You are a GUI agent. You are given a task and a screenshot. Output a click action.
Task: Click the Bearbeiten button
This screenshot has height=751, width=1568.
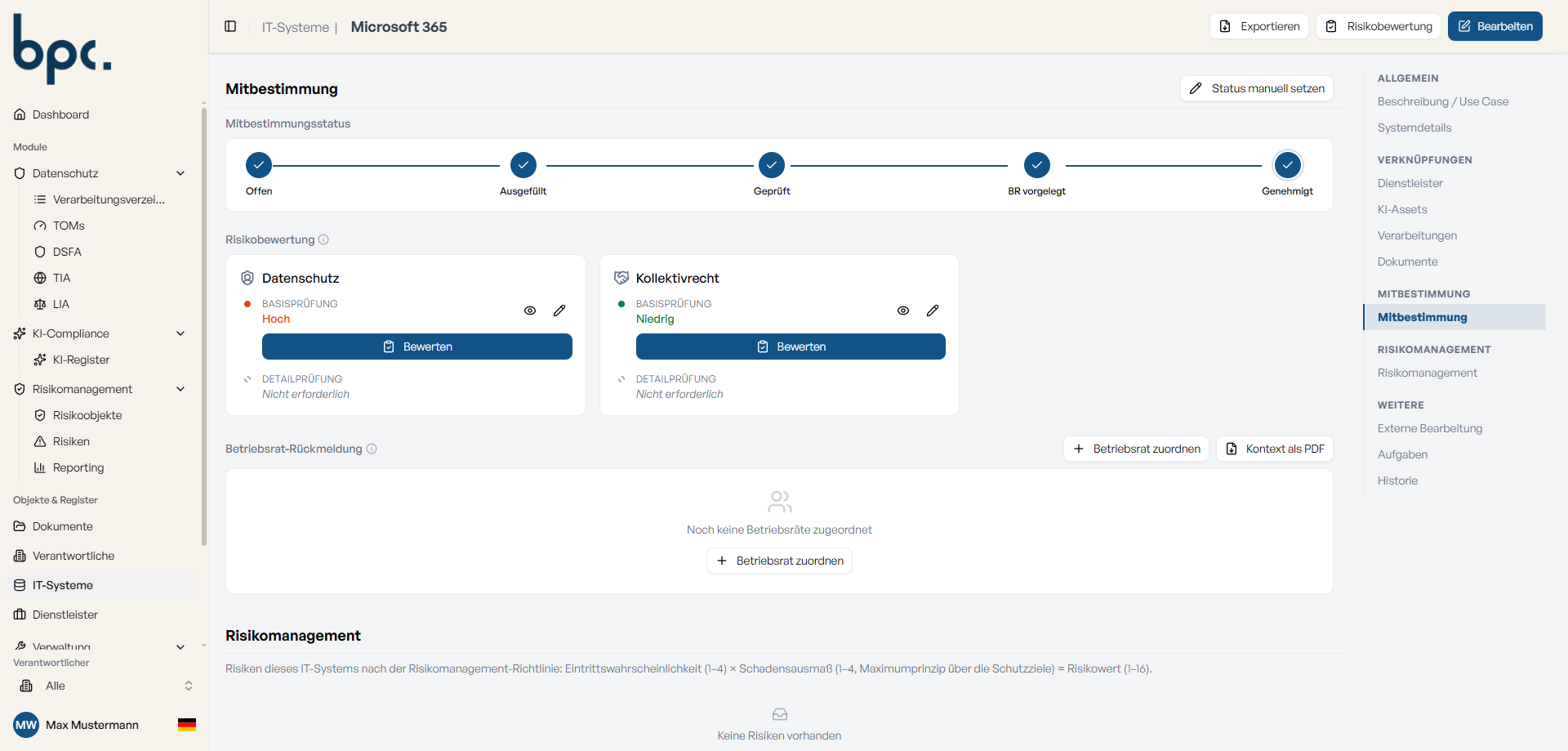pos(1495,26)
